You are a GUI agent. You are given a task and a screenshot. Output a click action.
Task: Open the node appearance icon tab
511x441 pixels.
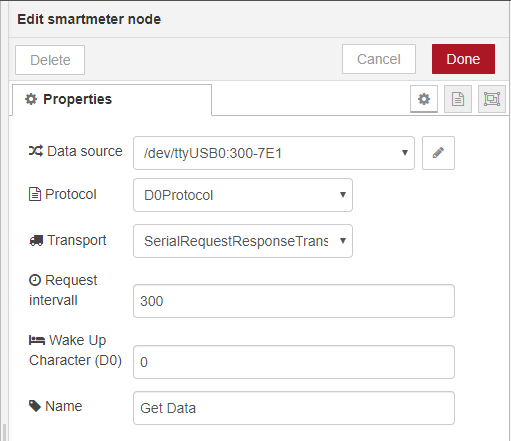pos(492,99)
